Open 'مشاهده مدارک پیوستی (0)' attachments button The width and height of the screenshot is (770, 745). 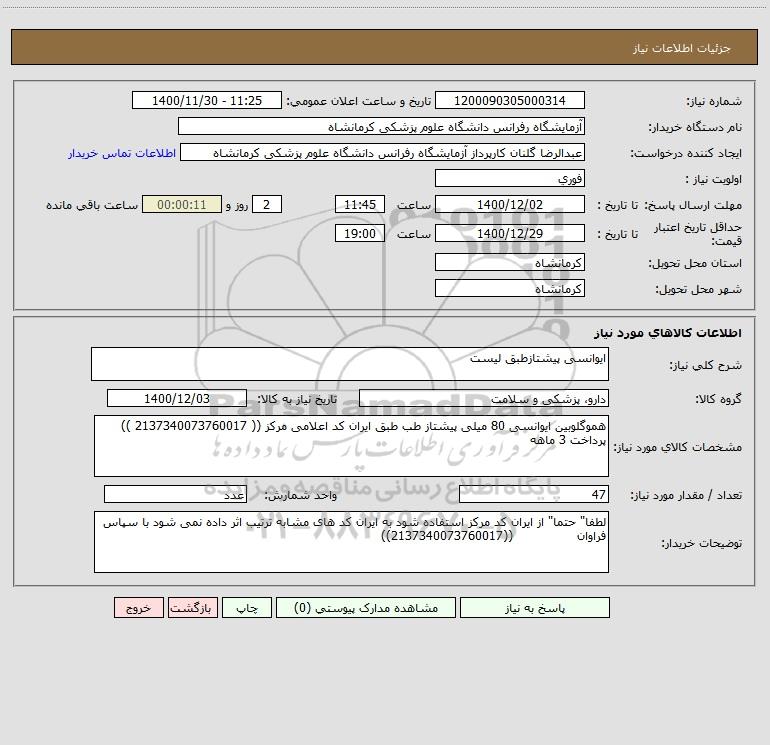coord(366,607)
